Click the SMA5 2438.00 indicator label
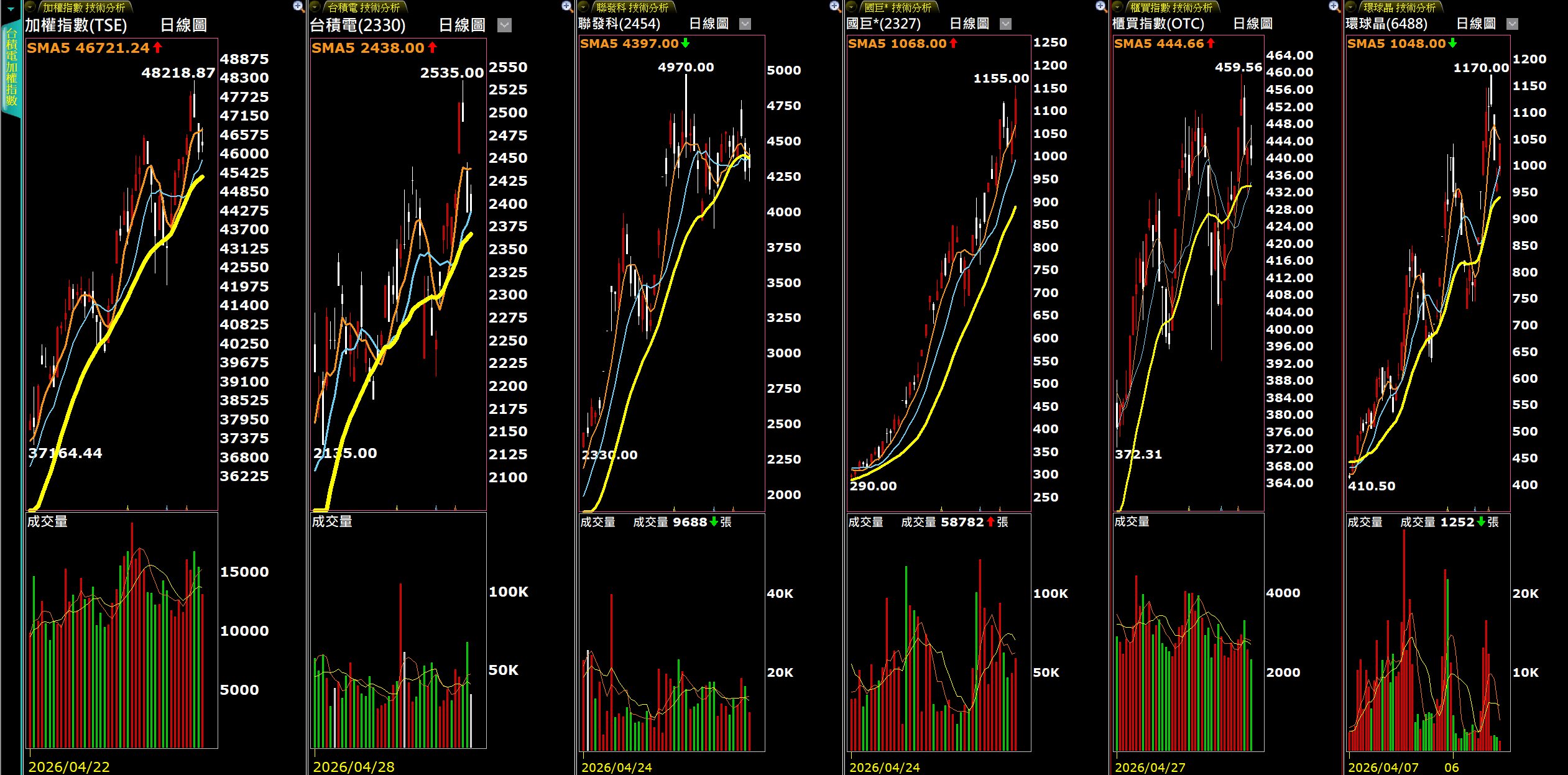Screen dimensions: 1568x775 (x=374, y=48)
